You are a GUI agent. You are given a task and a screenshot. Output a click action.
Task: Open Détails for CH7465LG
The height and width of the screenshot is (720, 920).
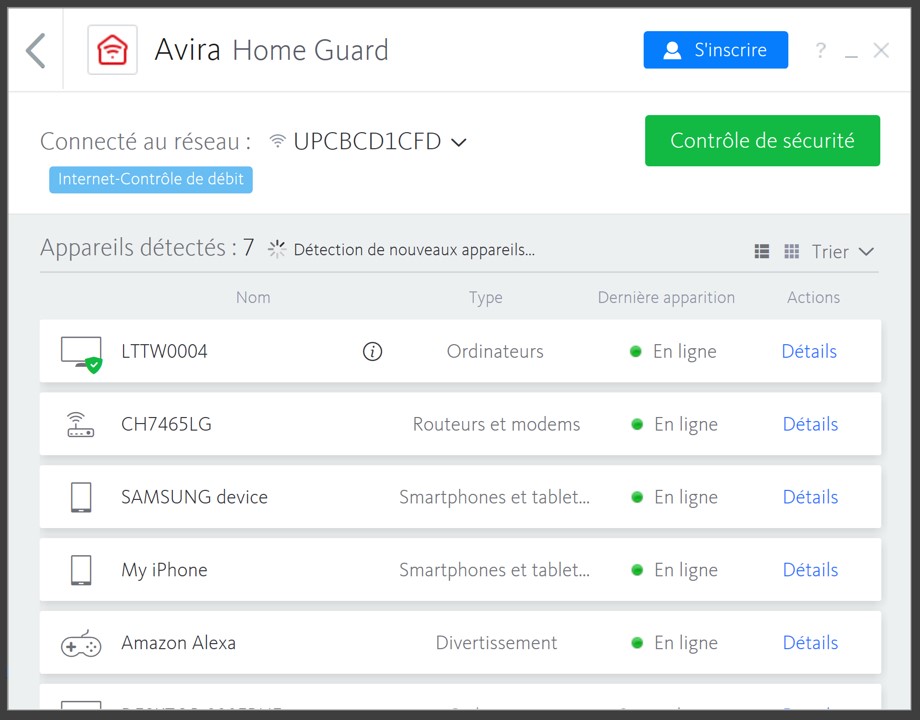pos(810,424)
